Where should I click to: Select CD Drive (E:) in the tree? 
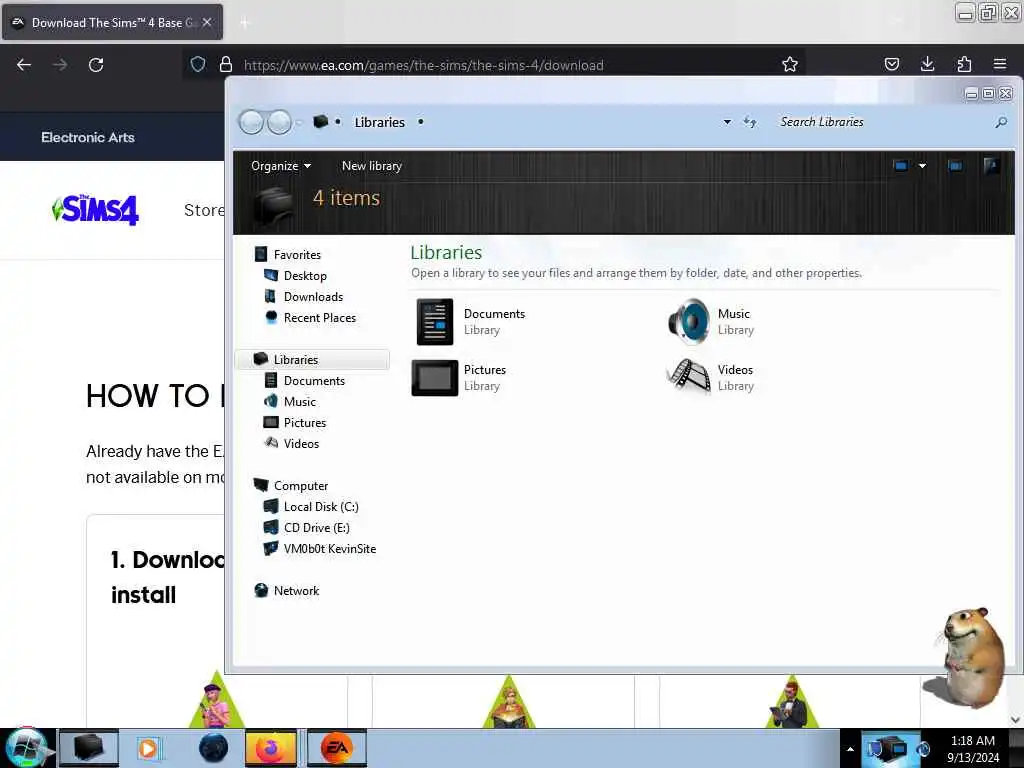(x=317, y=528)
